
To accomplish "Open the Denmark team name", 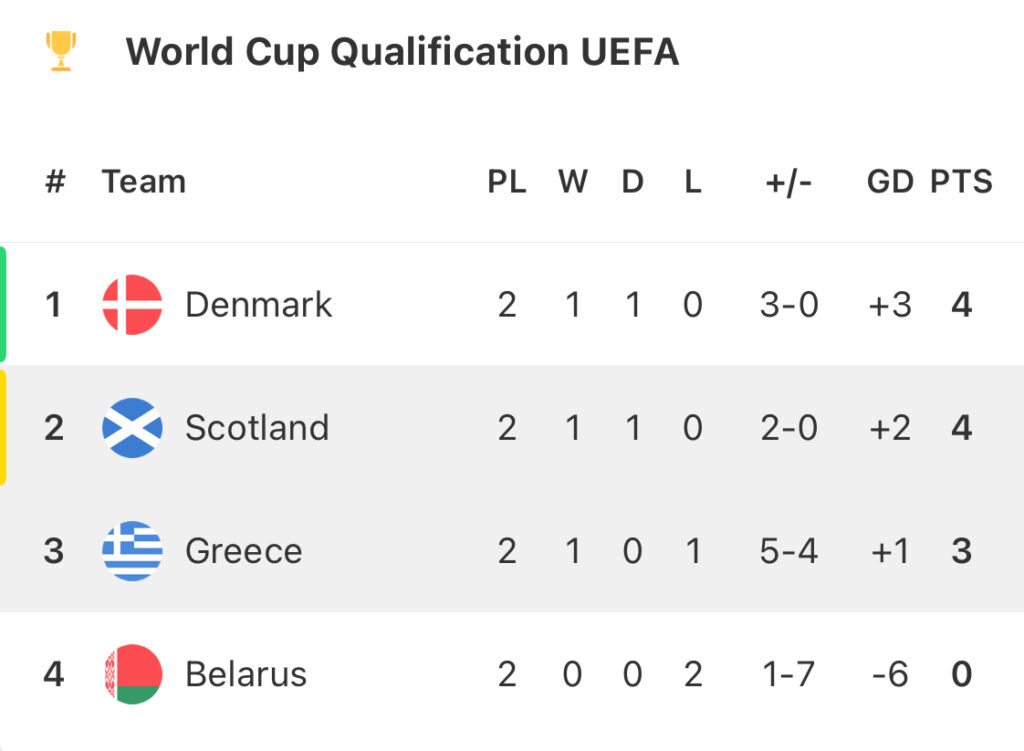I will [258, 304].
